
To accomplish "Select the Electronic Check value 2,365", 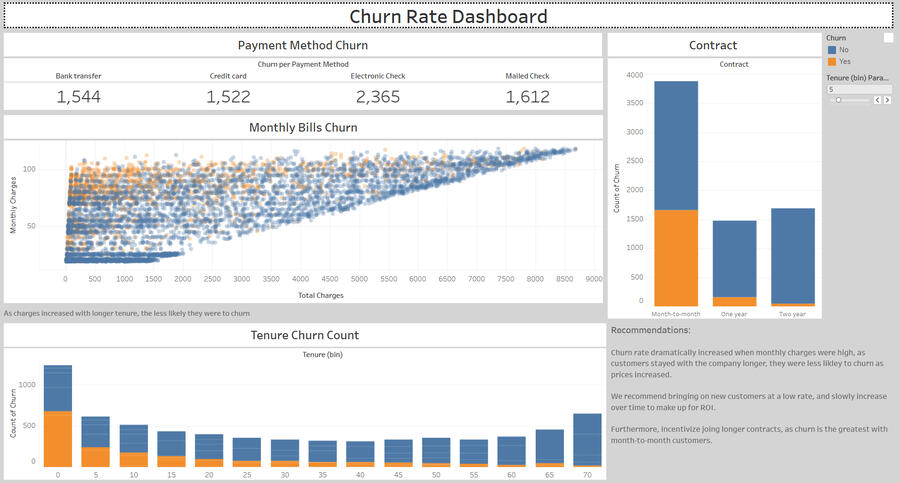I will click(378, 96).
